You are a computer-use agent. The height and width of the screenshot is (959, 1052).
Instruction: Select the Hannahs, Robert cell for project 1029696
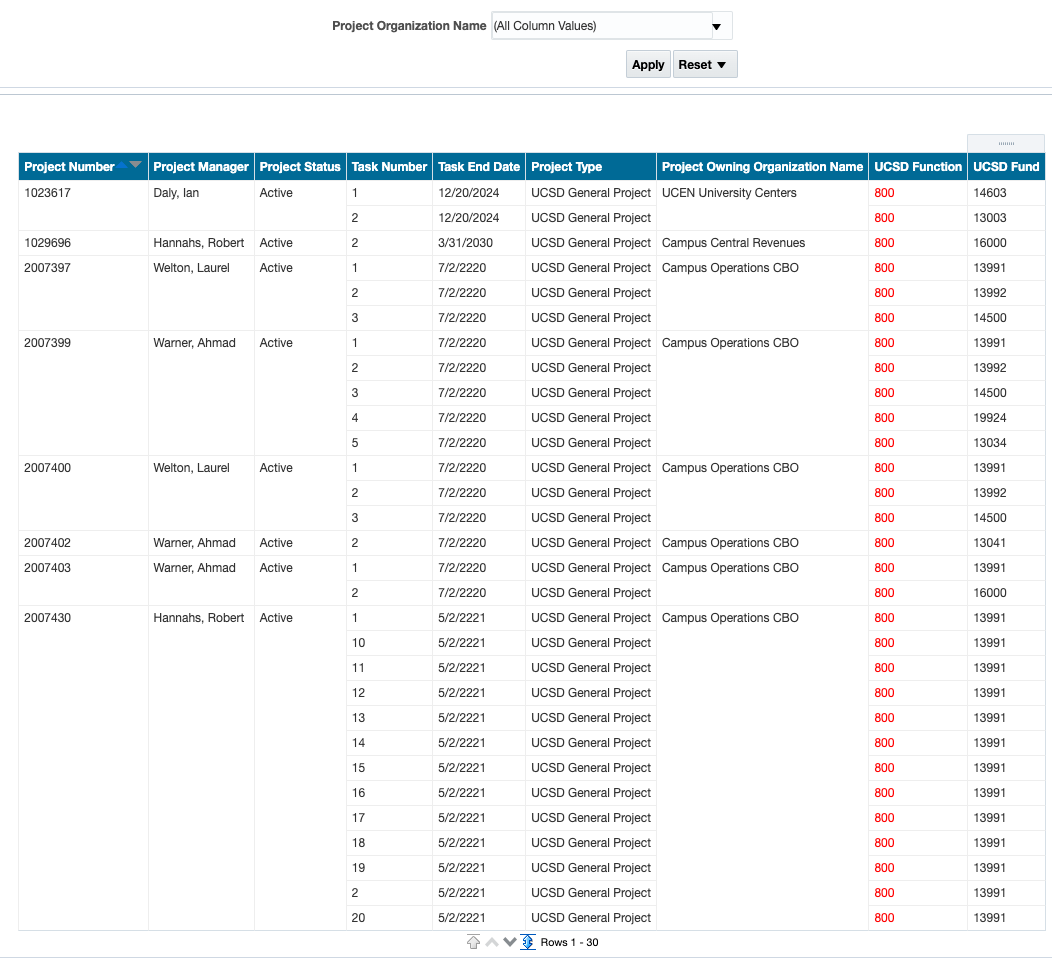[x=199, y=243]
